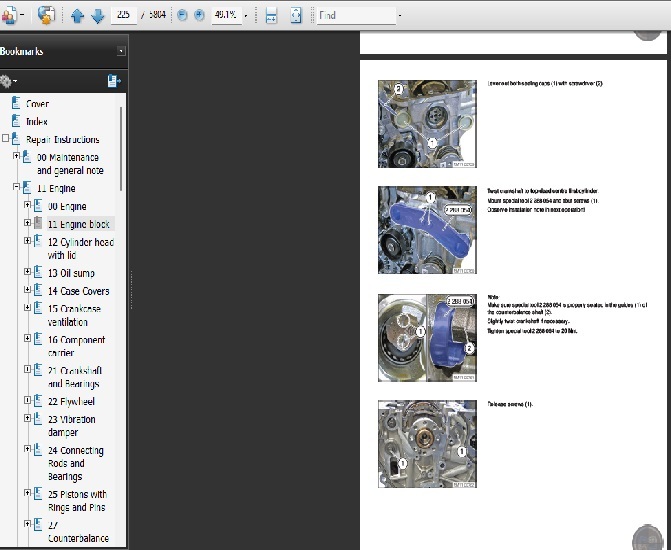Expand the 11 Engine block node
The image size is (671, 550).
pos(27,223)
